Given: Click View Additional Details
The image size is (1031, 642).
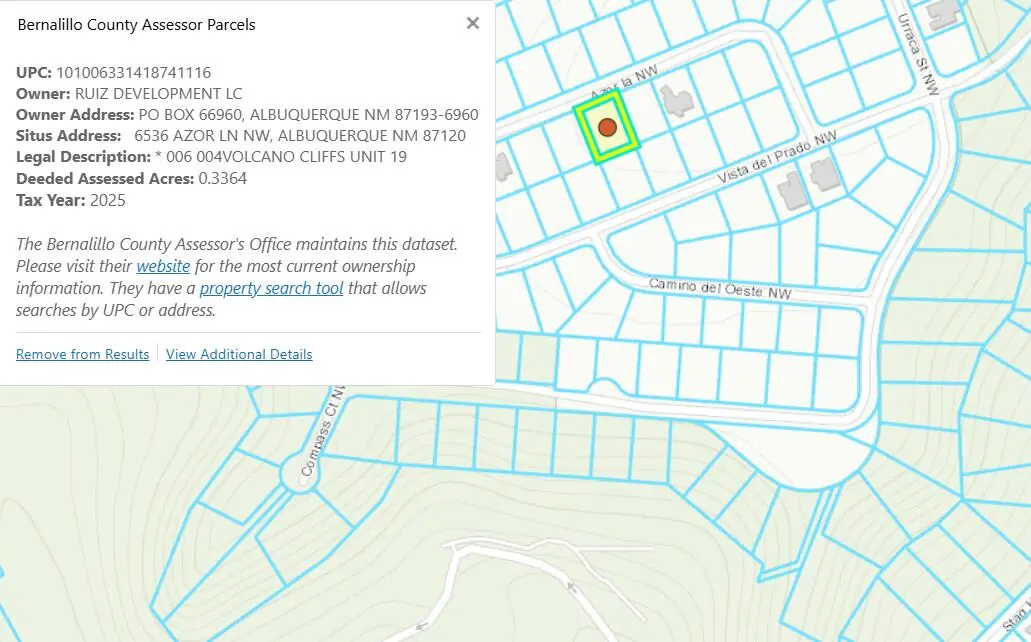Looking at the screenshot, I should click(x=239, y=354).
